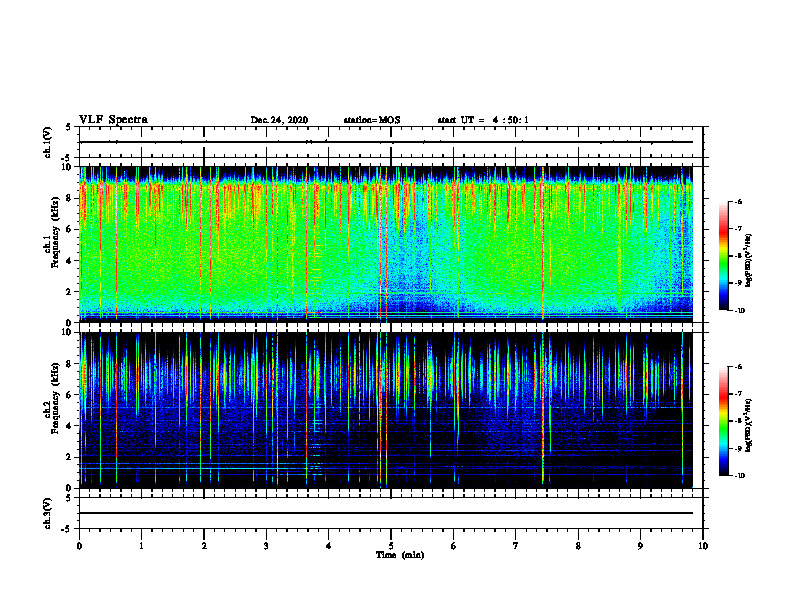The width and height of the screenshot is (792, 612).
Task: Click the "-8" tick on ch.1 colorbar
Action: pyautogui.click(x=738, y=256)
